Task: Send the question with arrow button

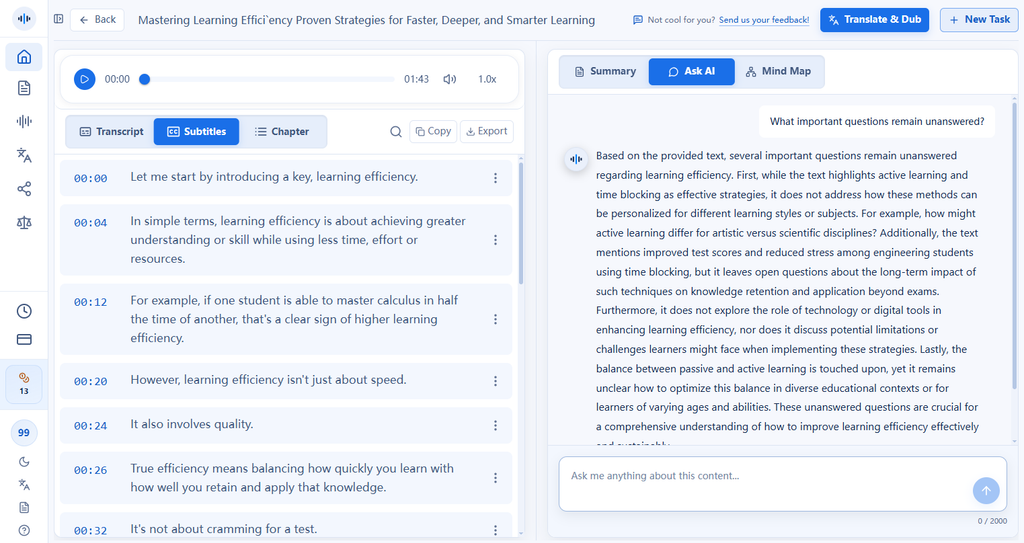Action: click(986, 491)
